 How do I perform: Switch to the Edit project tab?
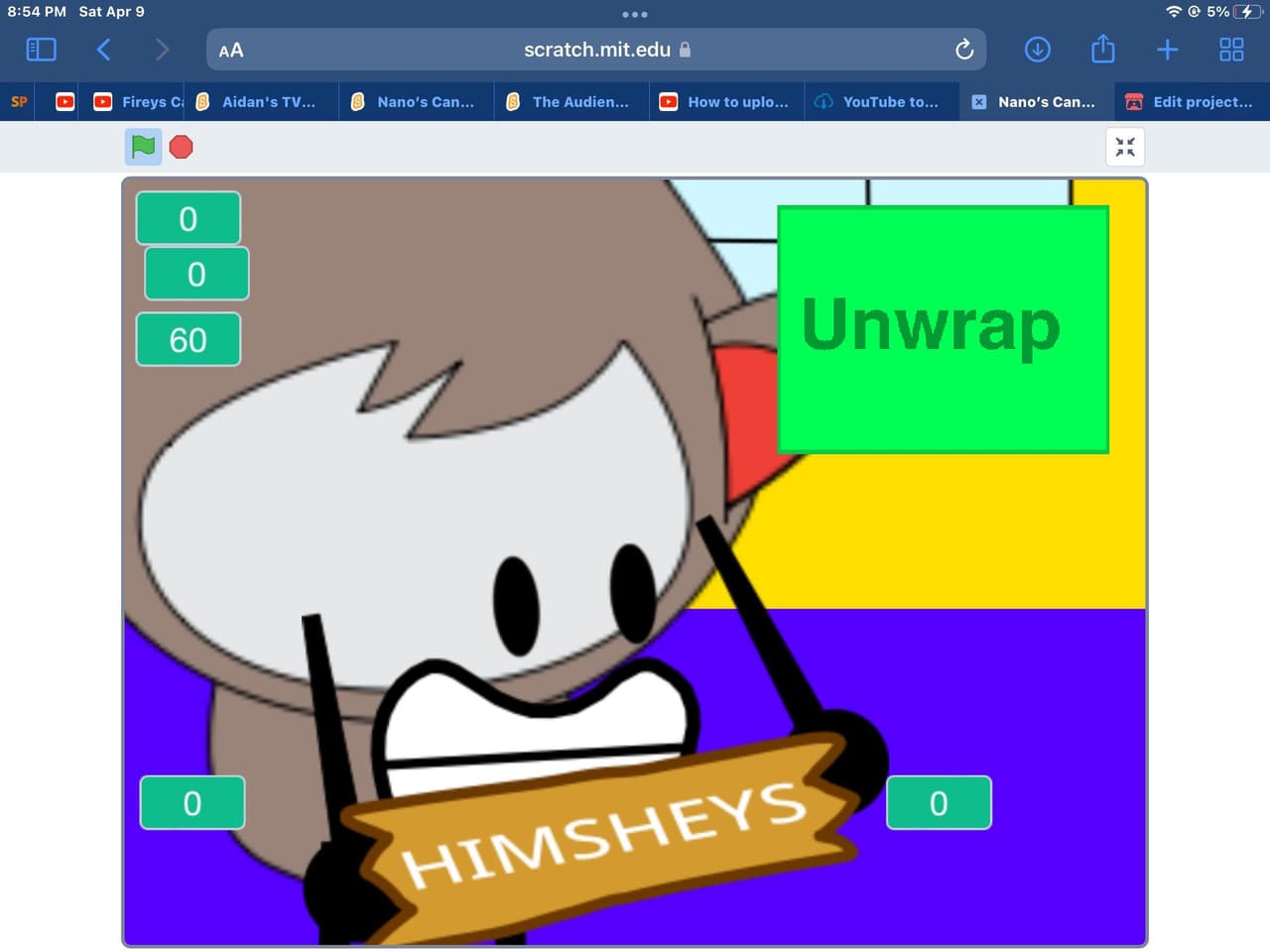[x=1193, y=101]
